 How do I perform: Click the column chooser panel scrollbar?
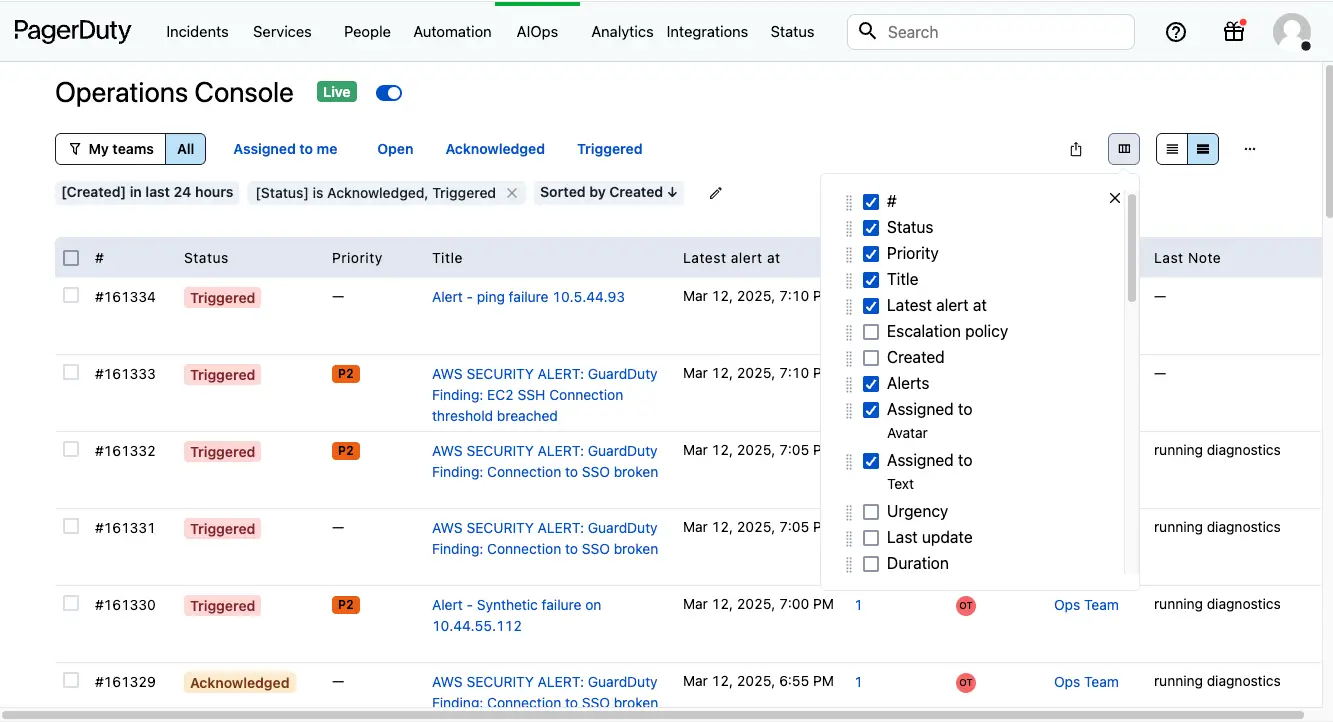tap(1132, 247)
